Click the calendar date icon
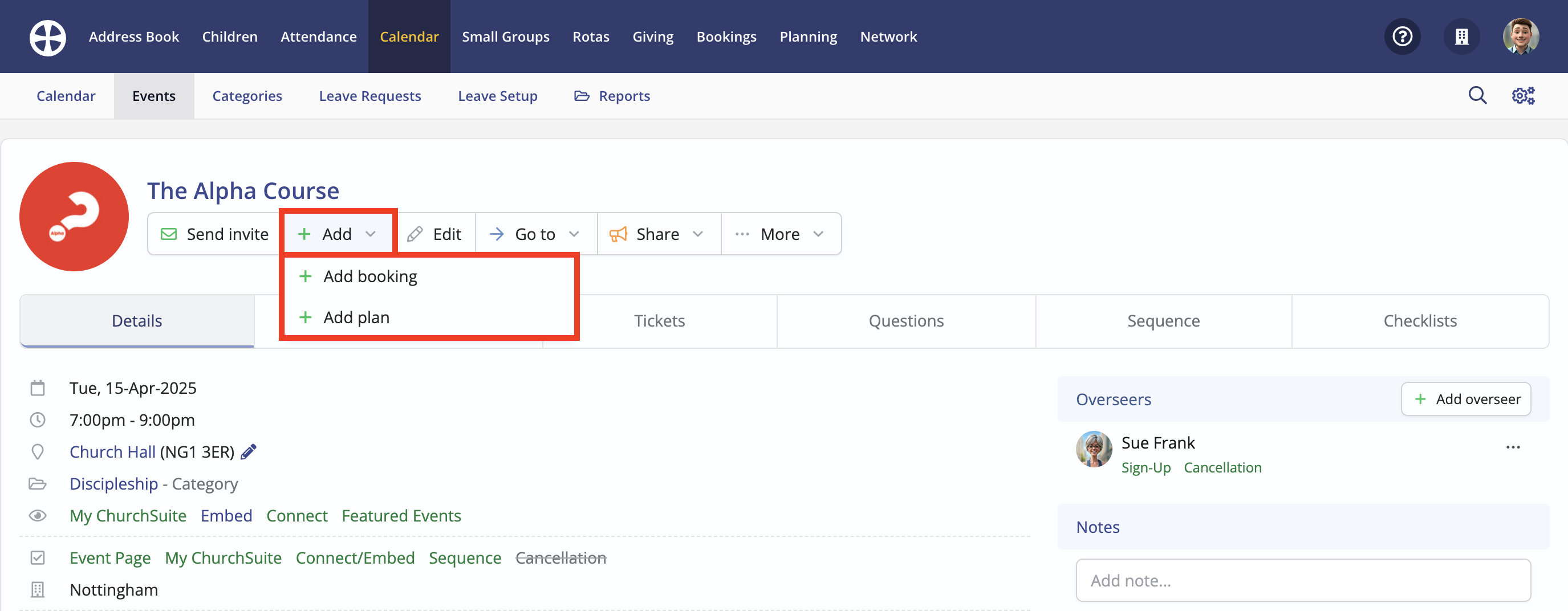 tap(38, 388)
